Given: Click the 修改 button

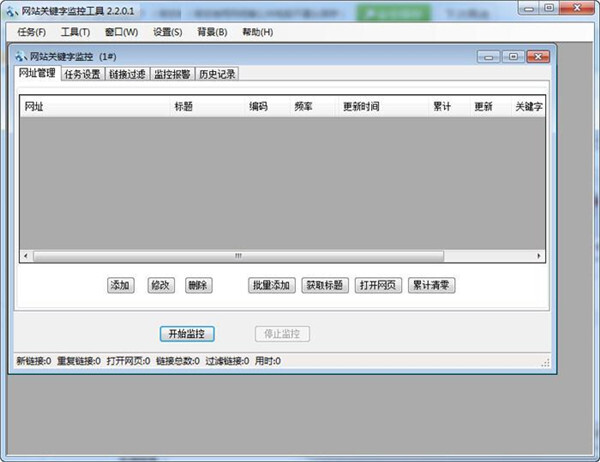Looking at the screenshot, I should pyautogui.click(x=161, y=285).
